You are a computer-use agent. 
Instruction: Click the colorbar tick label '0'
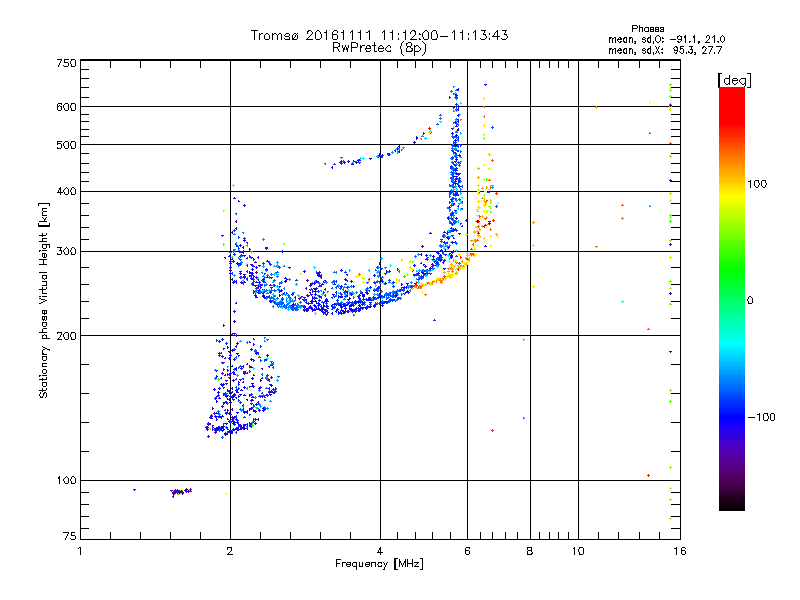tap(750, 301)
